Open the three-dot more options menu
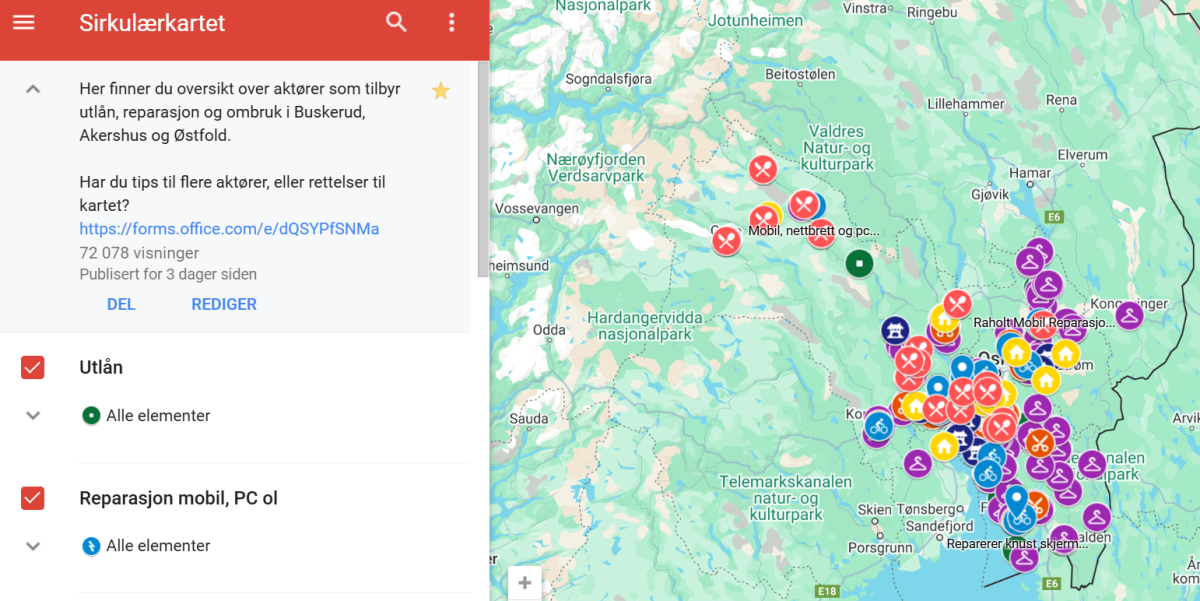Viewport: 1200px width, 601px height. [x=452, y=23]
